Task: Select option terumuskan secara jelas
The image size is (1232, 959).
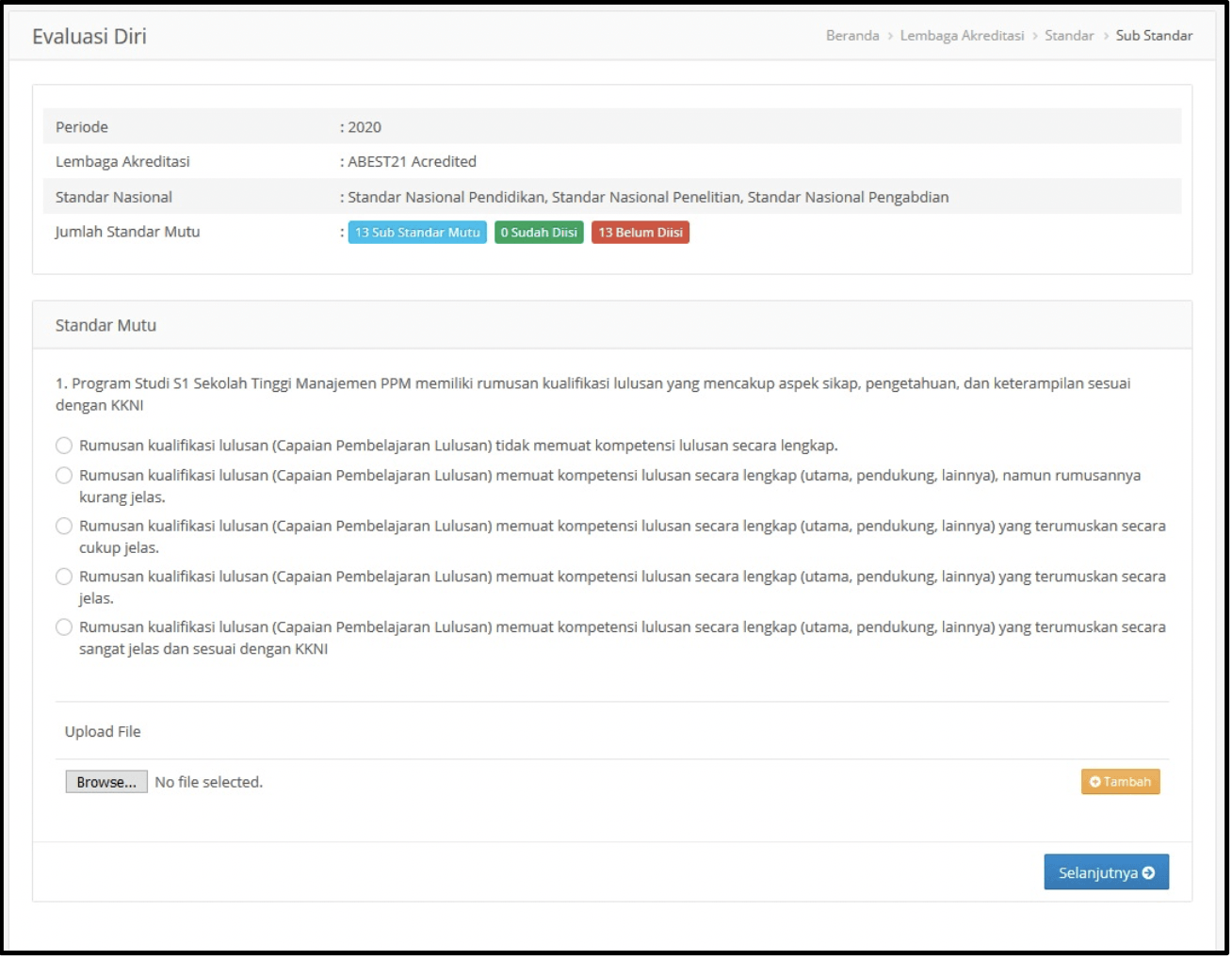Action: click(63, 576)
